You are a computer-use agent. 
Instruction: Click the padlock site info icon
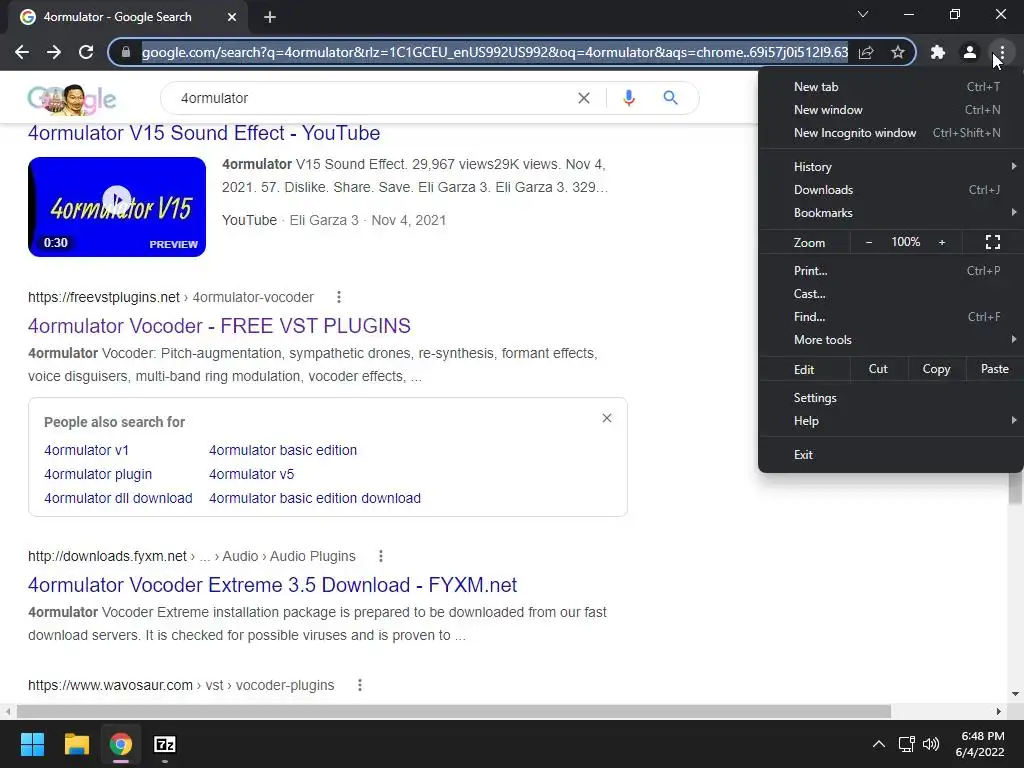coord(126,52)
